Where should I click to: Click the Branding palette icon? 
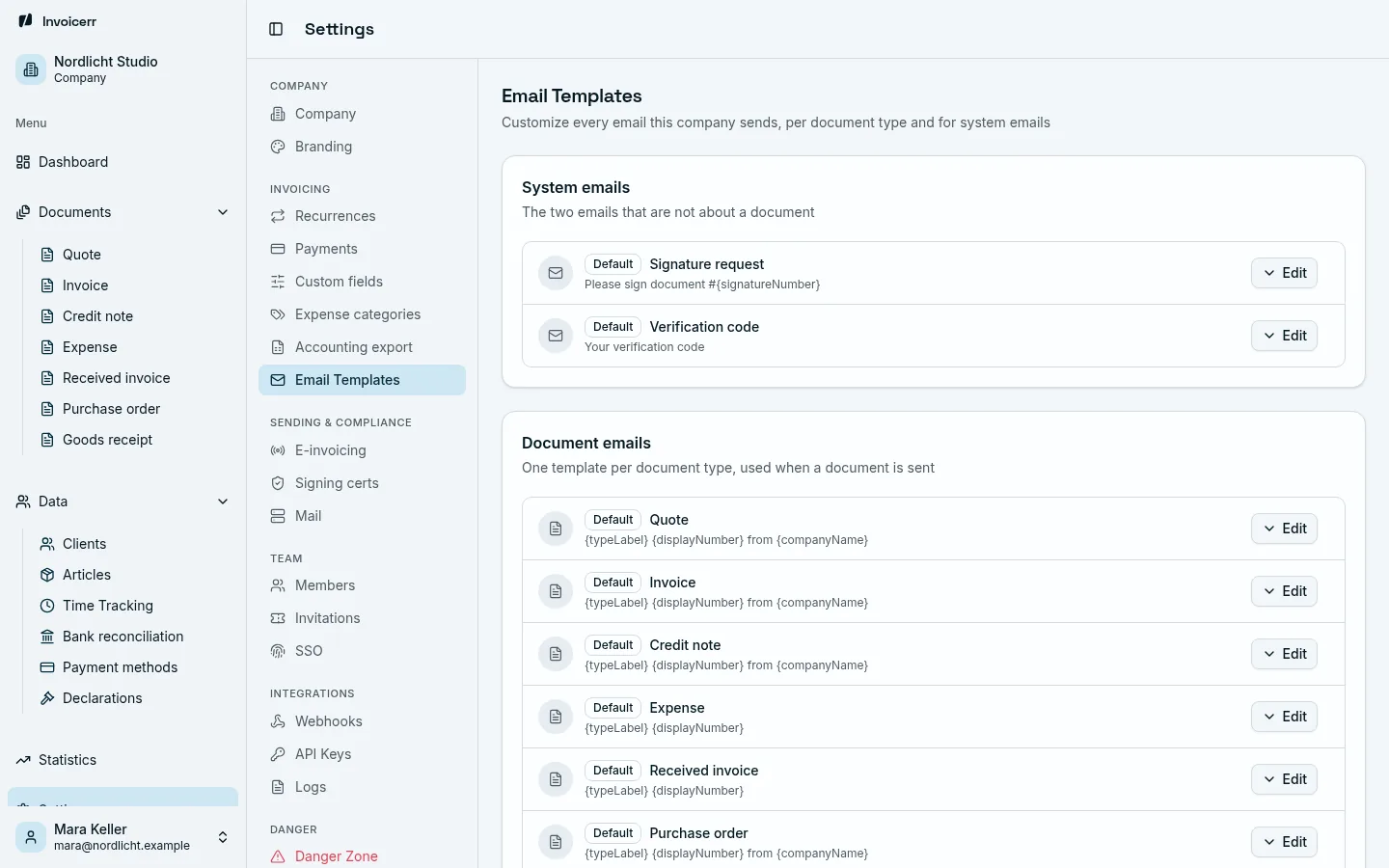[x=278, y=147]
